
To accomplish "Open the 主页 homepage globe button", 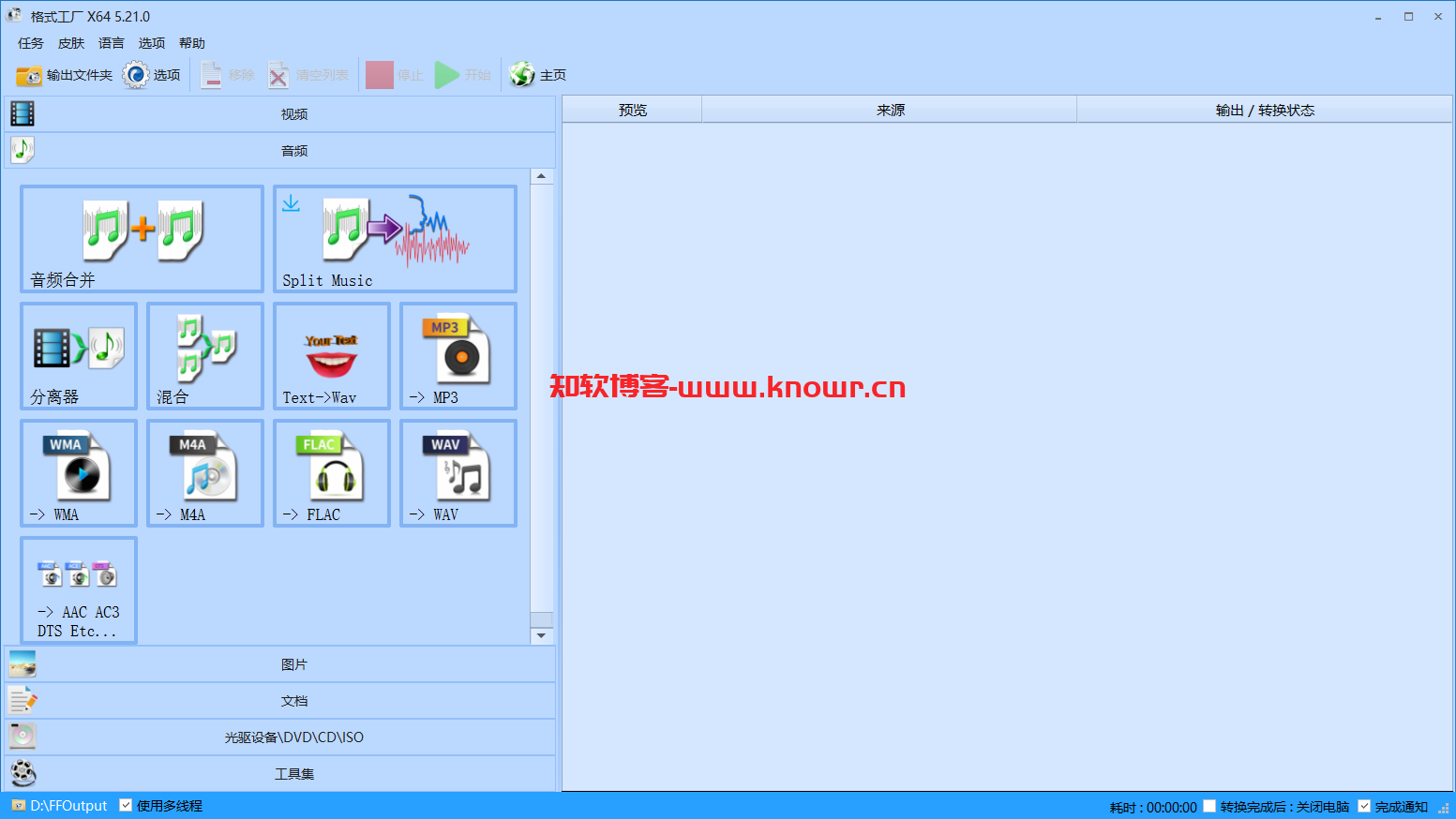I will point(538,75).
